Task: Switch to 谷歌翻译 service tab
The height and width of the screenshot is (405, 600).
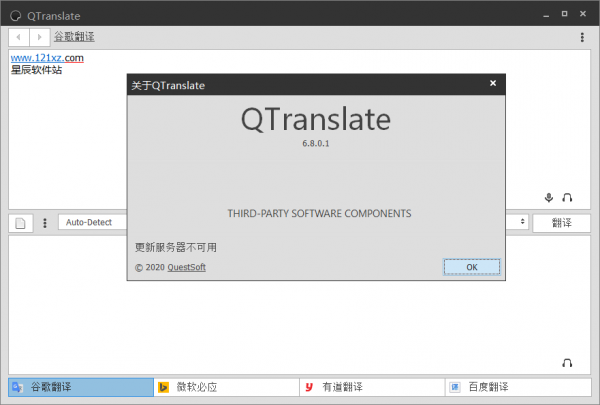Action: [x=81, y=387]
